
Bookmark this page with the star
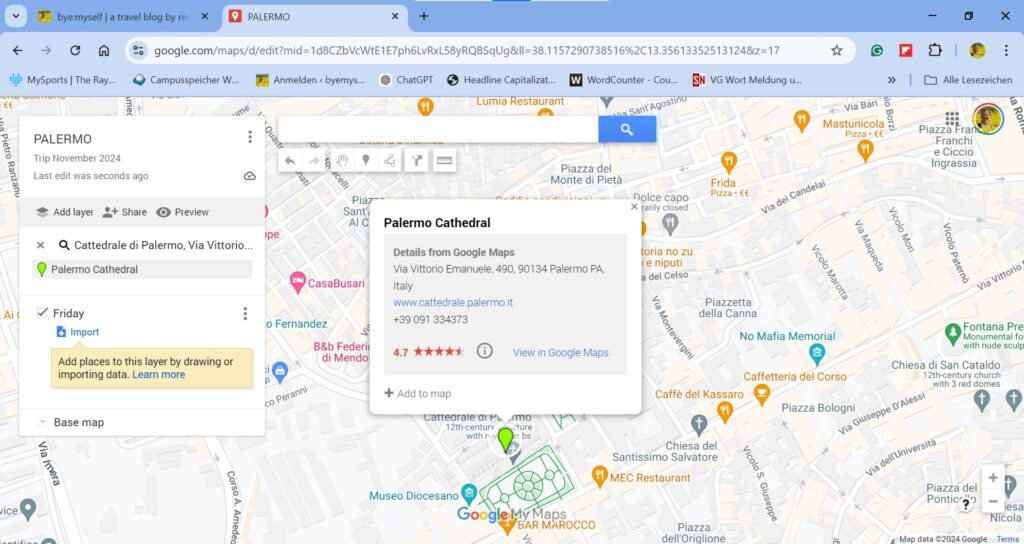click(x=837, y=50)
